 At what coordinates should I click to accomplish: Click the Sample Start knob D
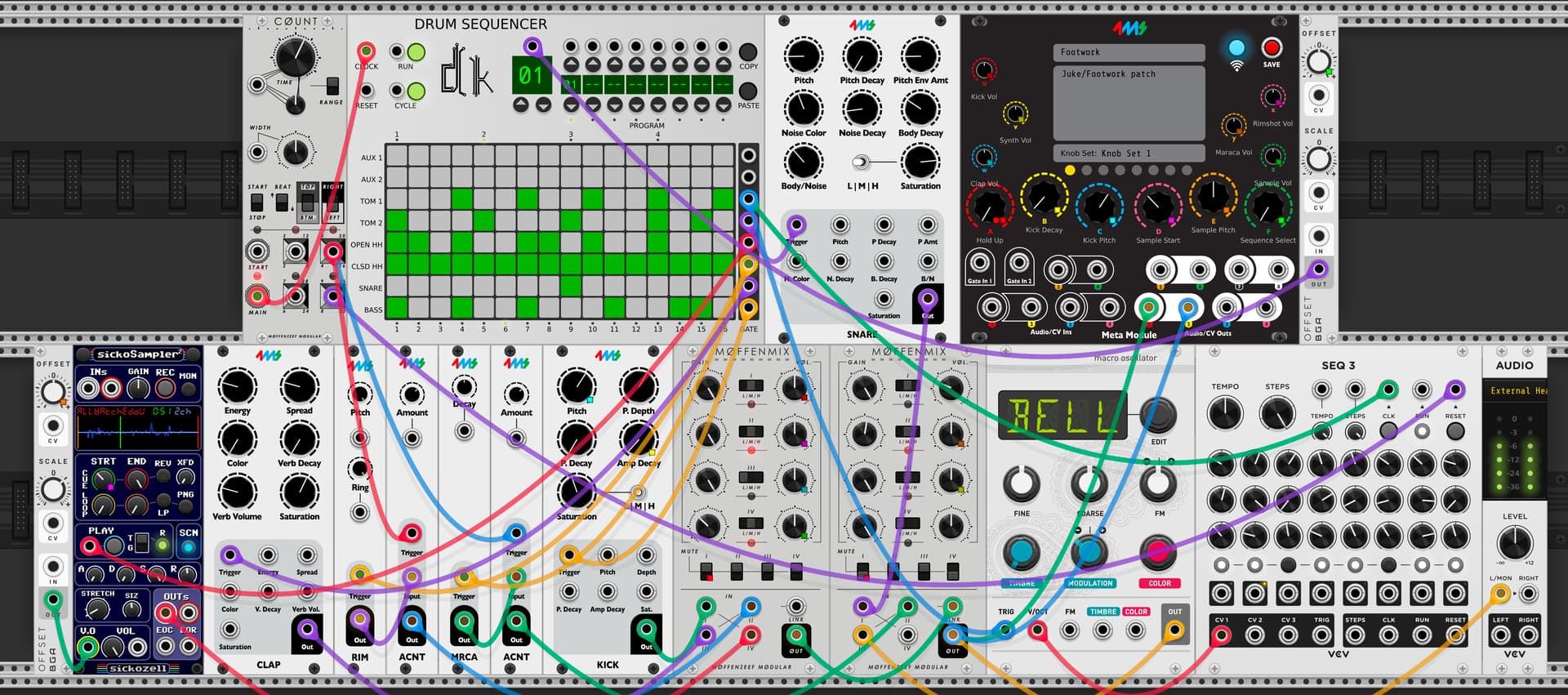tap(1157, 207)
